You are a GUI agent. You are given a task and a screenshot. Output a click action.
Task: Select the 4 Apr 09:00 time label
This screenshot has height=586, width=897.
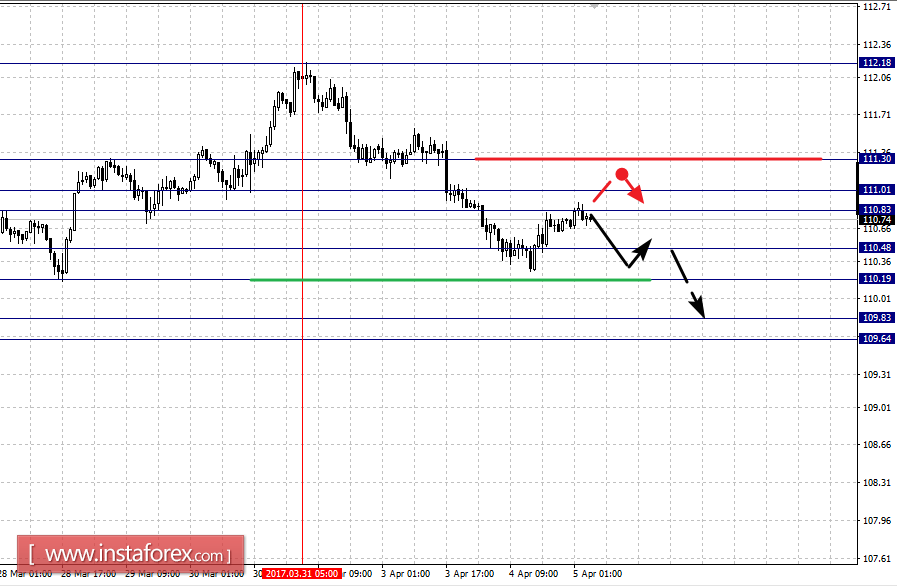tap(533, 573)
